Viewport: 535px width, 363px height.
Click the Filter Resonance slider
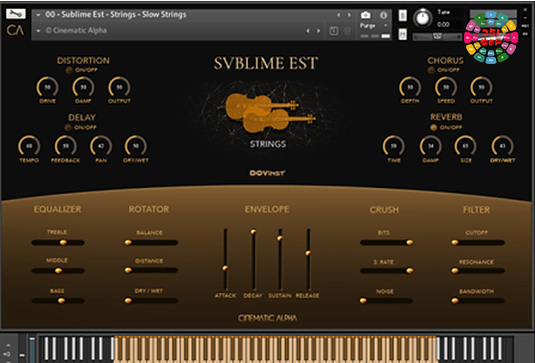point(478,271)
